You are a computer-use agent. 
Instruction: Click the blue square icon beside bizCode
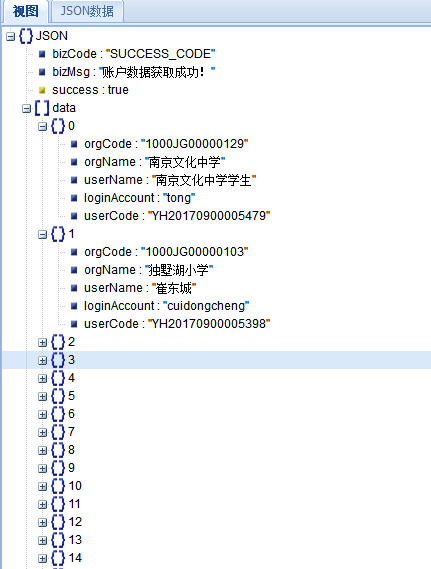42,54
